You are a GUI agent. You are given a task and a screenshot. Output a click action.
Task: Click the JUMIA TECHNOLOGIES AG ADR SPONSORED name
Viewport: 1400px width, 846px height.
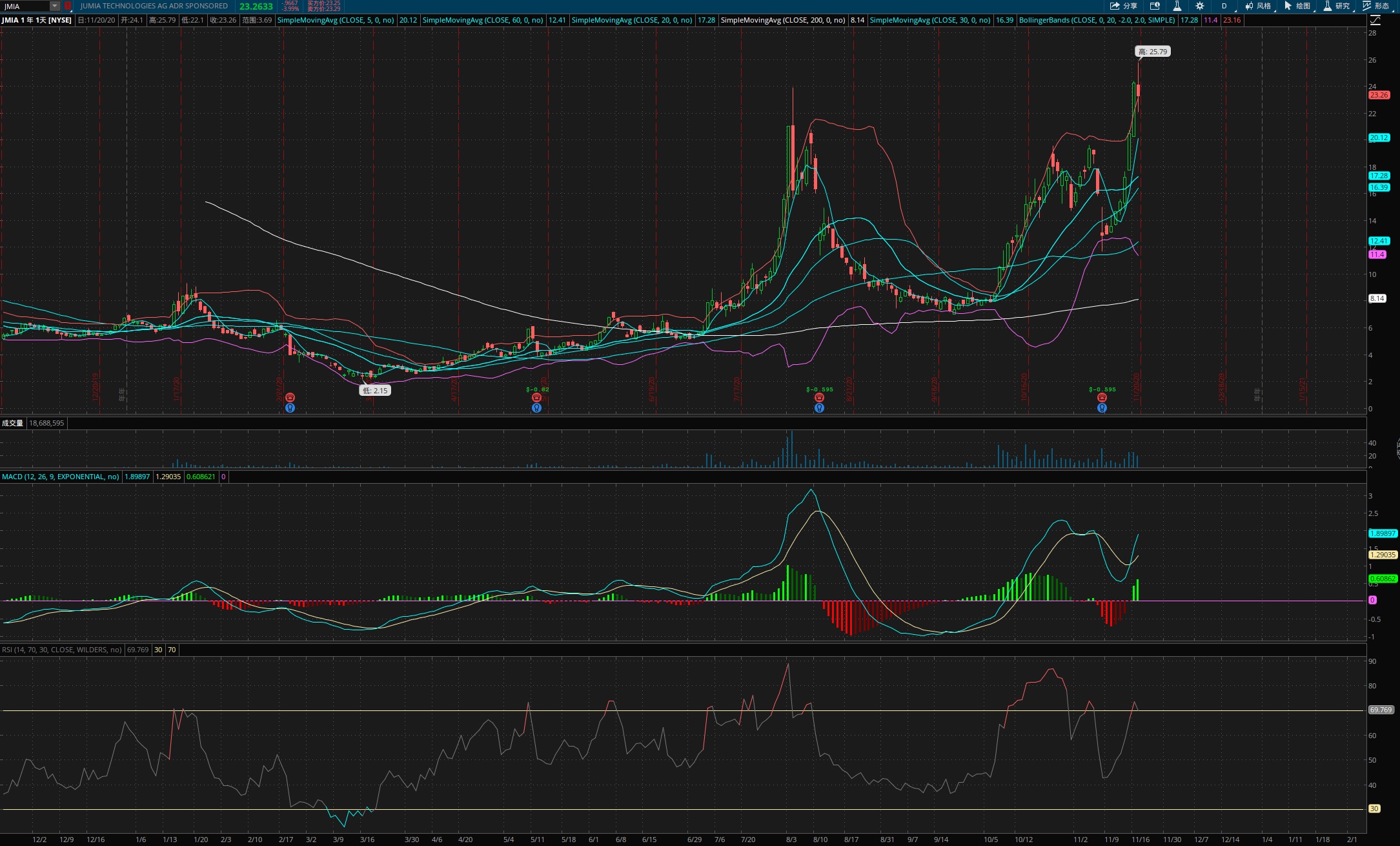click(154, 6)
